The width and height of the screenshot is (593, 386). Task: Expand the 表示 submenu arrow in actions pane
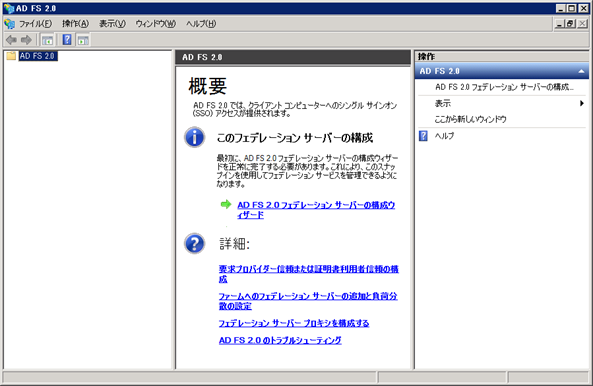point(582,103)
